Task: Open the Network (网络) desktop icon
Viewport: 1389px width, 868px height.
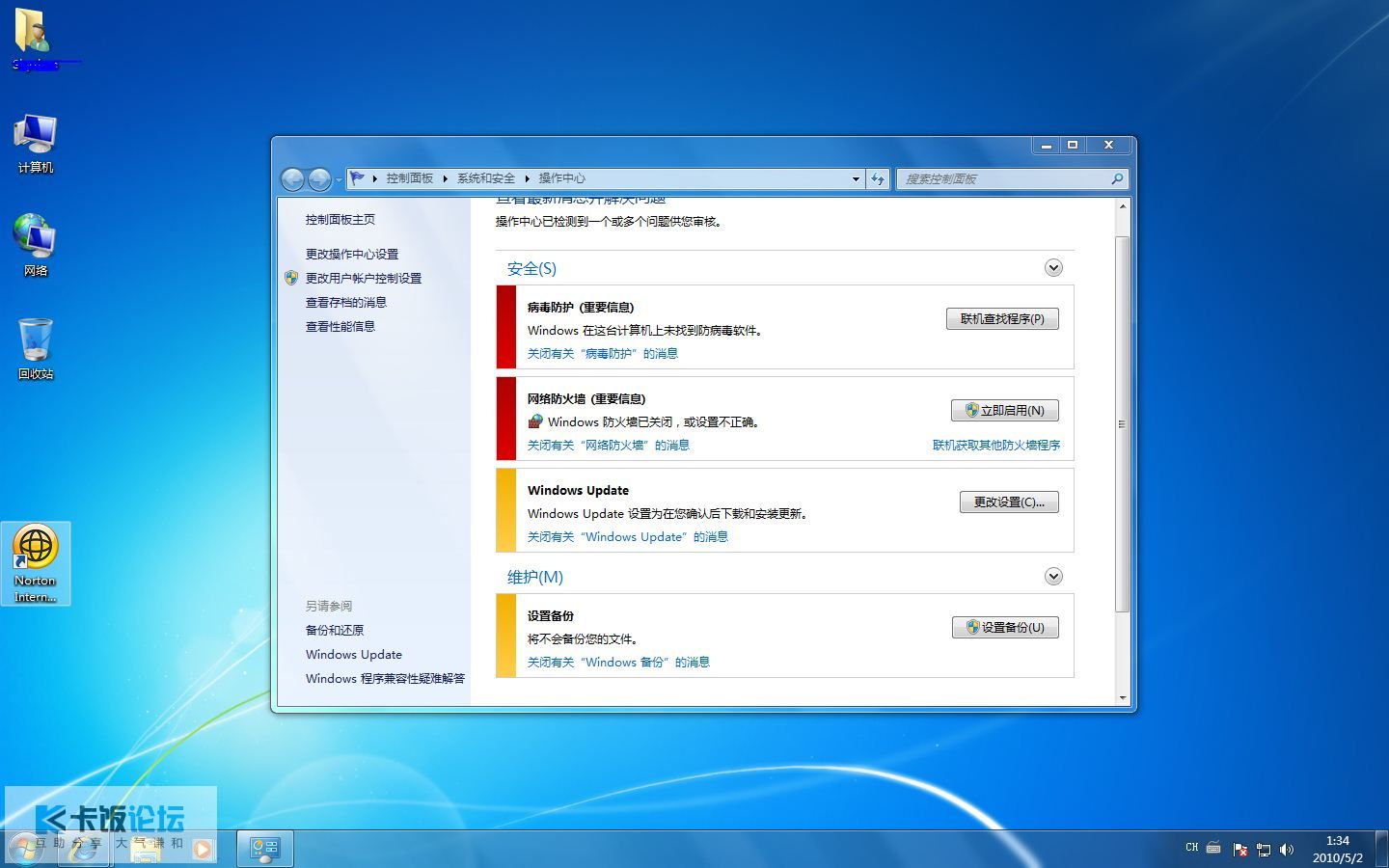Action: click(36, 245)
